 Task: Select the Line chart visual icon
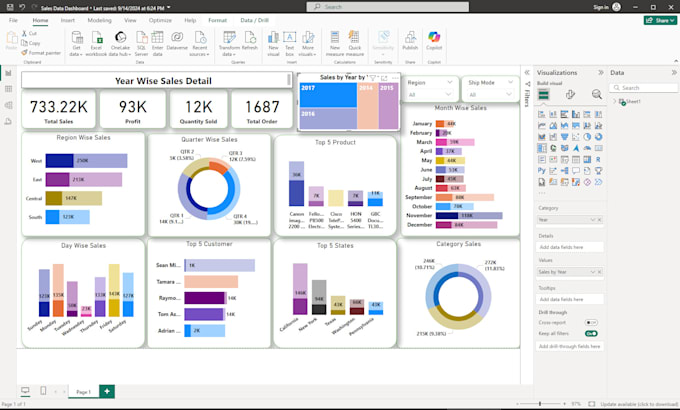point(542,126)
